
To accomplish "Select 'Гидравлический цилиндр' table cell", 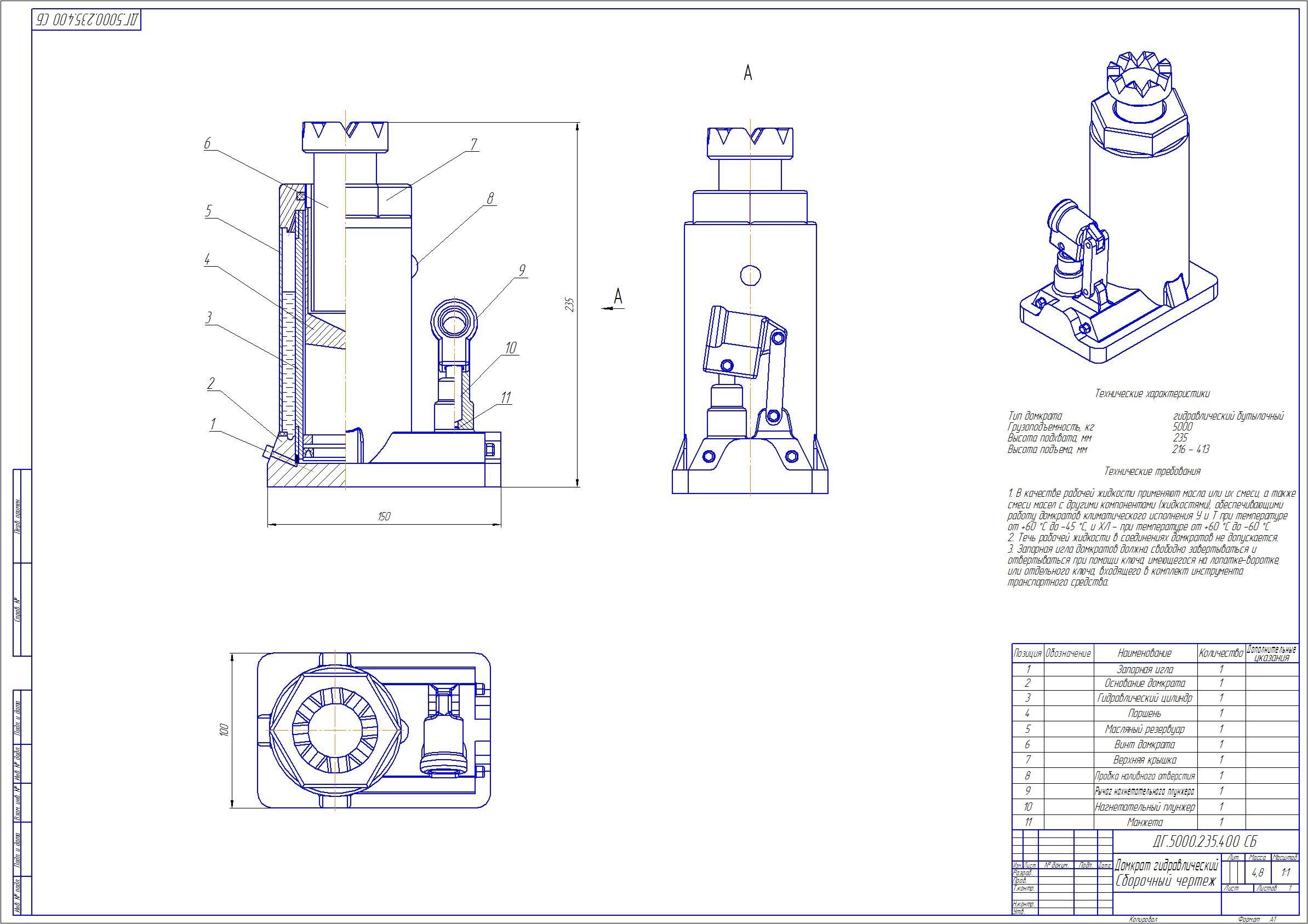I will pyautogui.click(x=1145, y=698).
